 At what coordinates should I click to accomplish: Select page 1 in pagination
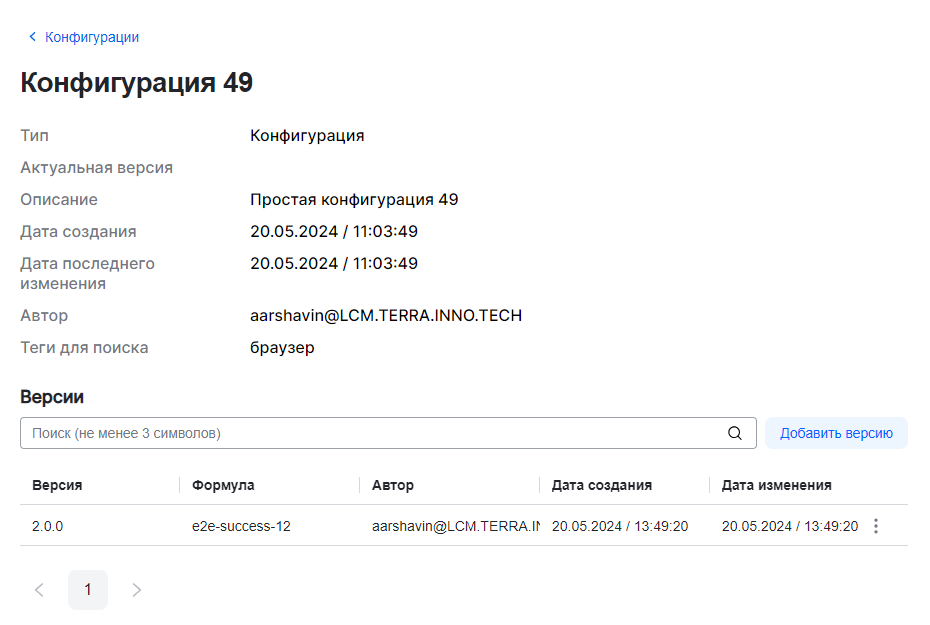click(88, 590)
